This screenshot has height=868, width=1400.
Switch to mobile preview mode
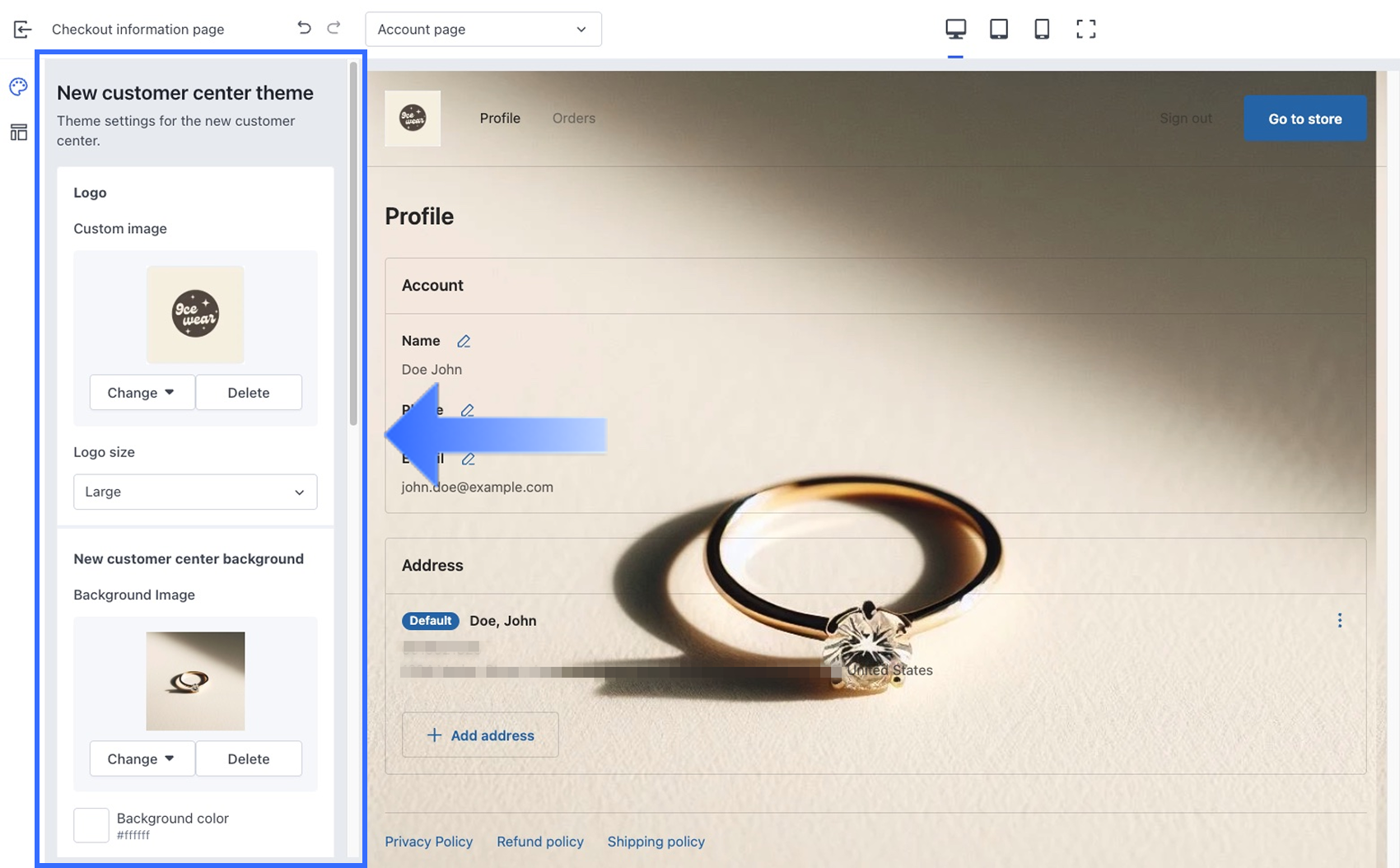[x=1041, y=30]
